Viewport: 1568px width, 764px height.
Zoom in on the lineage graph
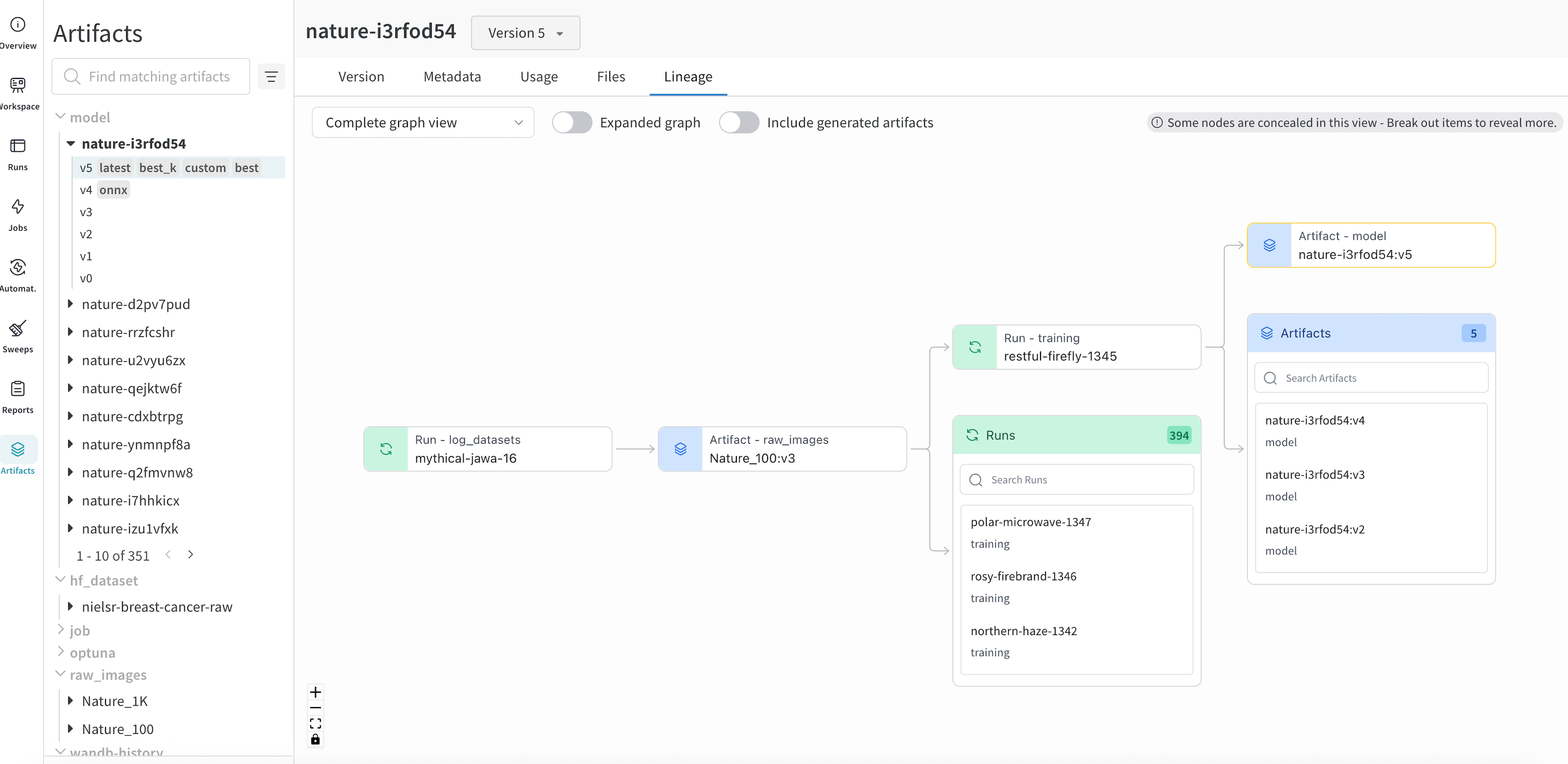point(315,692)
